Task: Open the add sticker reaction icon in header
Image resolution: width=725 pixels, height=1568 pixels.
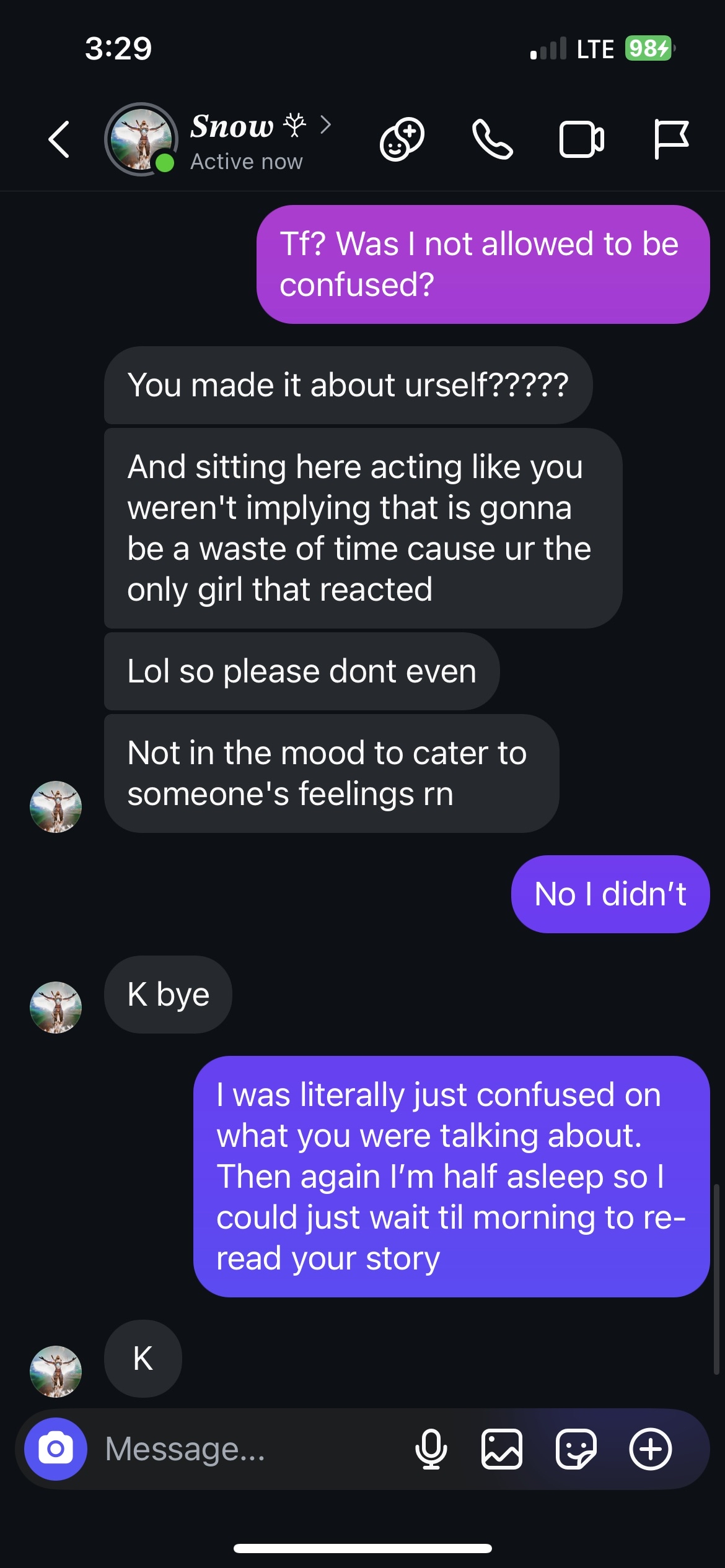Action: pos(402,139)
